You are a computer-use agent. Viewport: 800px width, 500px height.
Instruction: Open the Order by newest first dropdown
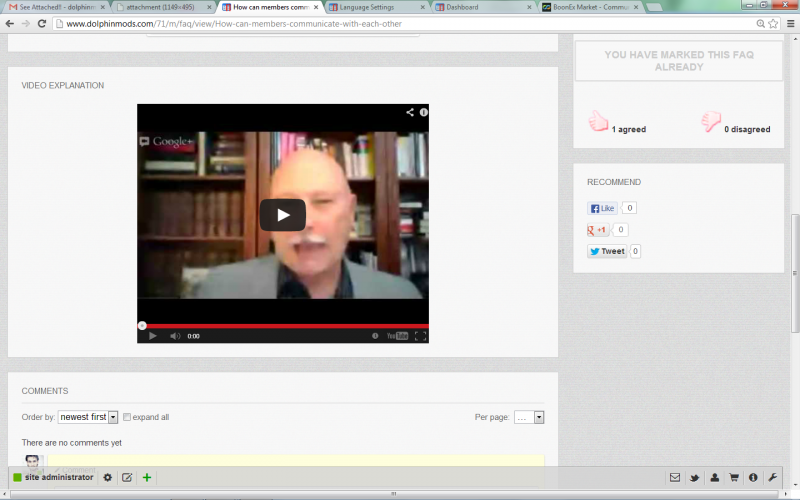click(x=88, y=417)
